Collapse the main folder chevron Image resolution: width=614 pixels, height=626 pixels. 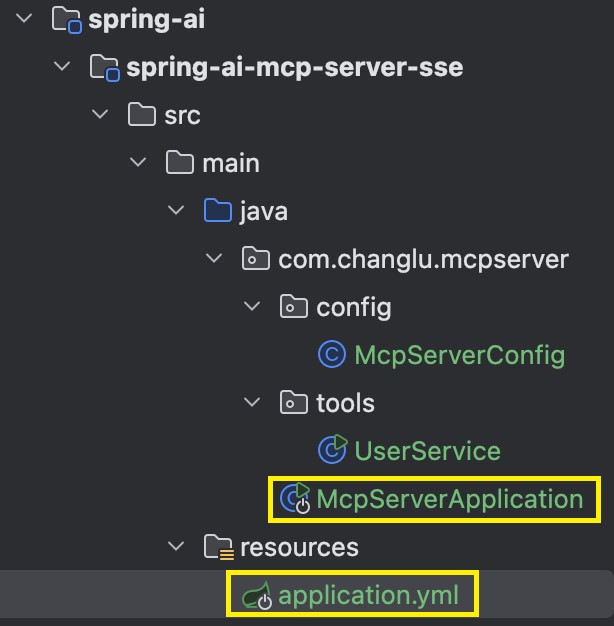(x=138, y=162)
